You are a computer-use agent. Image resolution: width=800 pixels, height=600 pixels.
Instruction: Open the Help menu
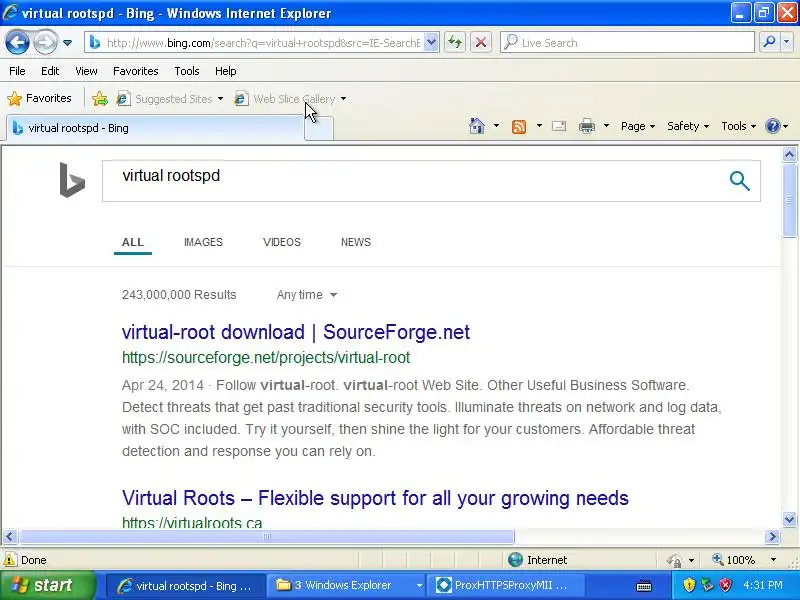tap(226, 71)
